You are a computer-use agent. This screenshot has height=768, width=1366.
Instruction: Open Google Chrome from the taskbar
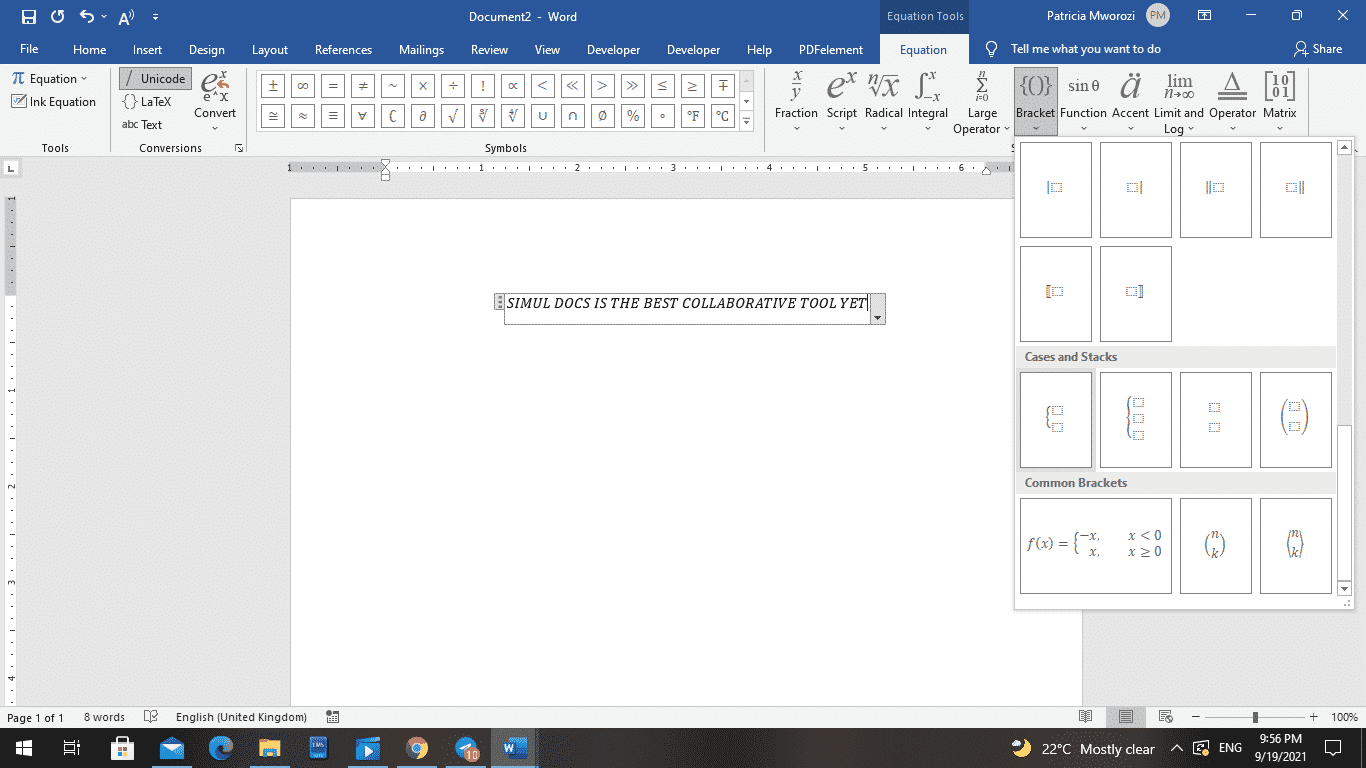click(417, 748)
